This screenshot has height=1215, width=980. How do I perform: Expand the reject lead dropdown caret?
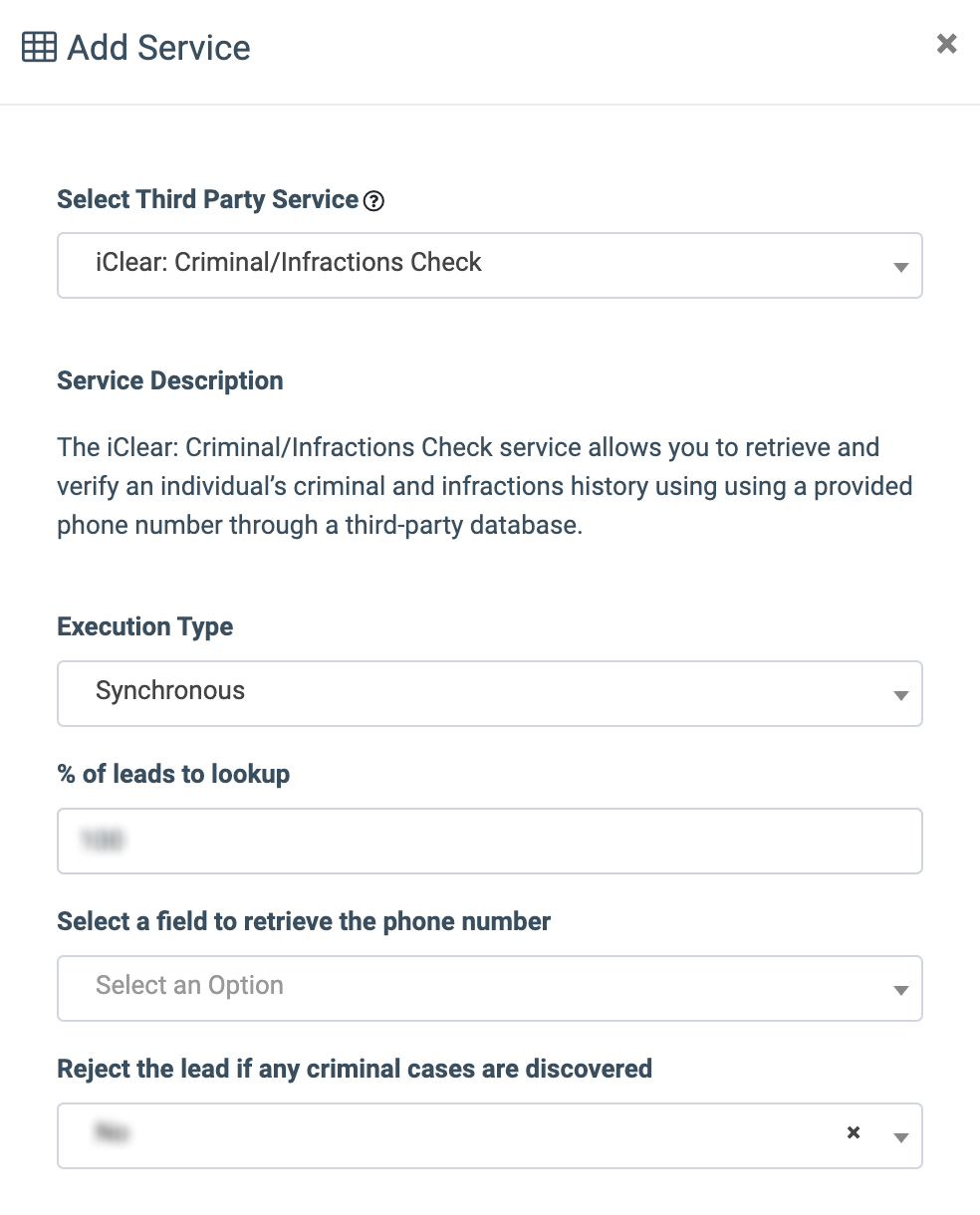[x=900, y=1137]
